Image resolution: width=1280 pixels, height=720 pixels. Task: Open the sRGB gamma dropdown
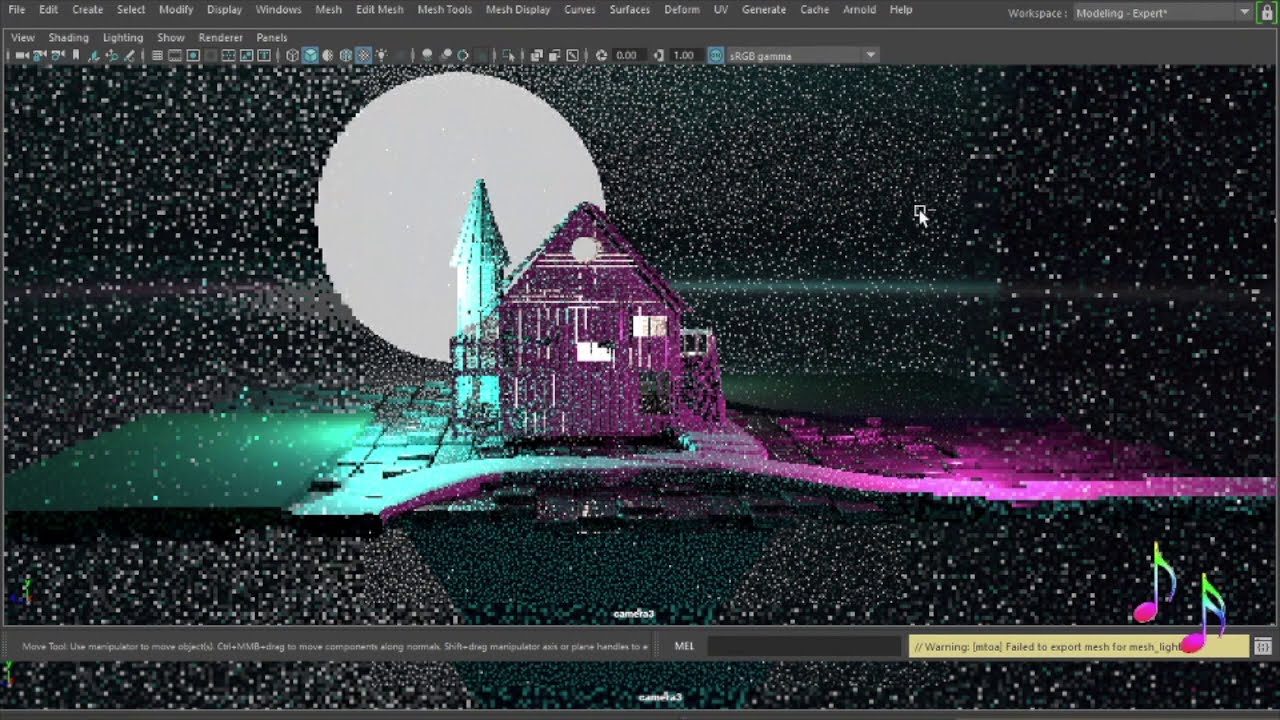(x=870, y=56)
